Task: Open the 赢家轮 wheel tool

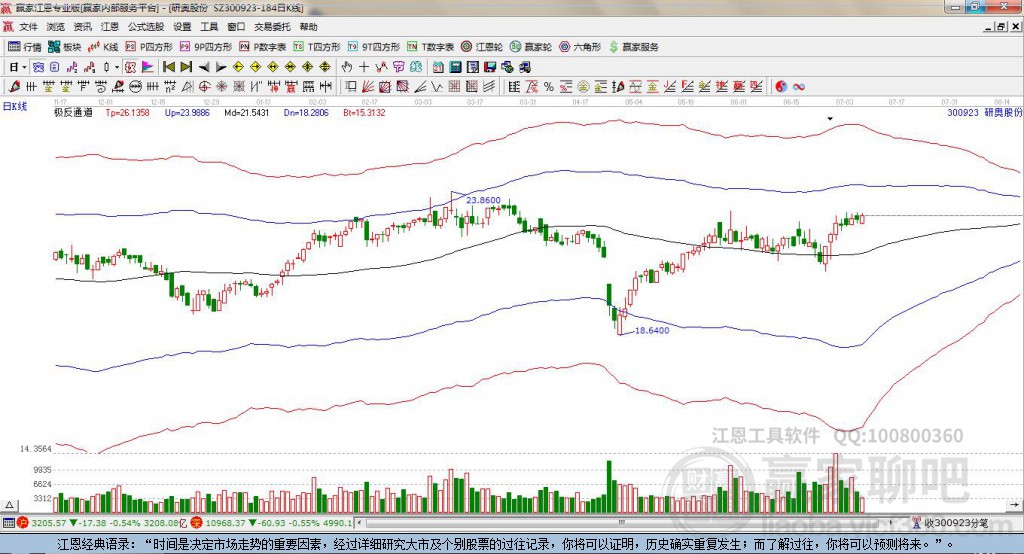Action: pyautogui.click(x=531, y=47)
